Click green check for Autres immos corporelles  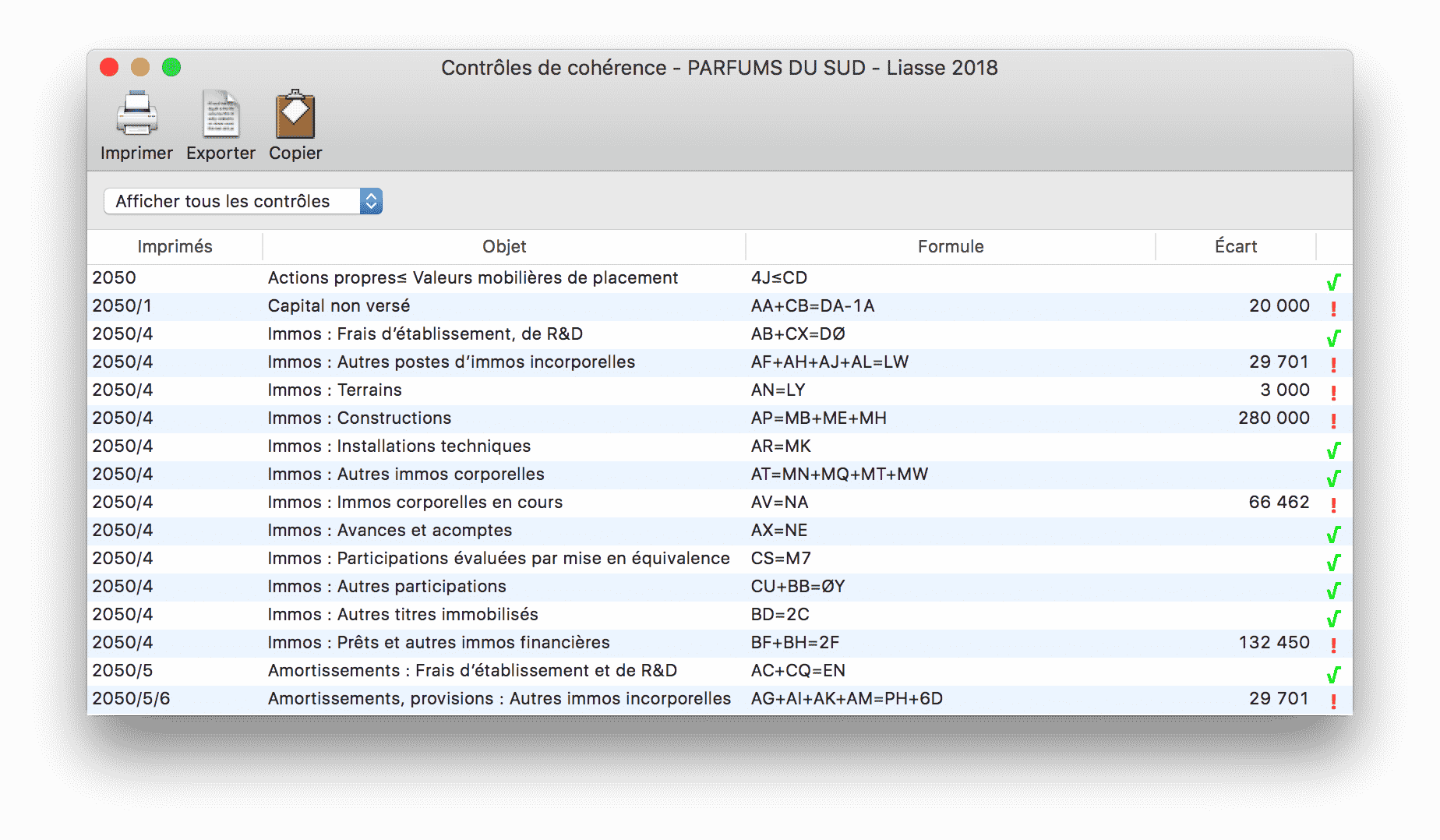(x=1333, y=478)
